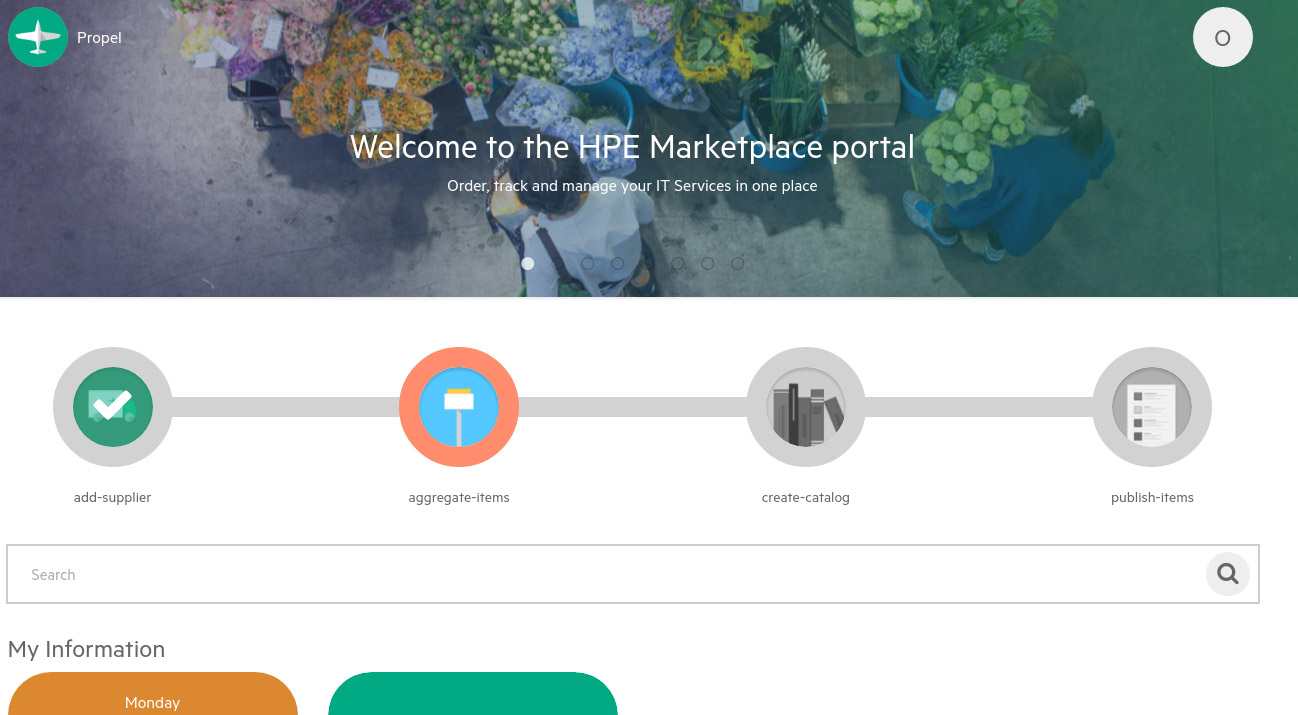Screen dimensions: 1298x715
Task: Click the publish-items label
Action: click(x=1152, y=497)
